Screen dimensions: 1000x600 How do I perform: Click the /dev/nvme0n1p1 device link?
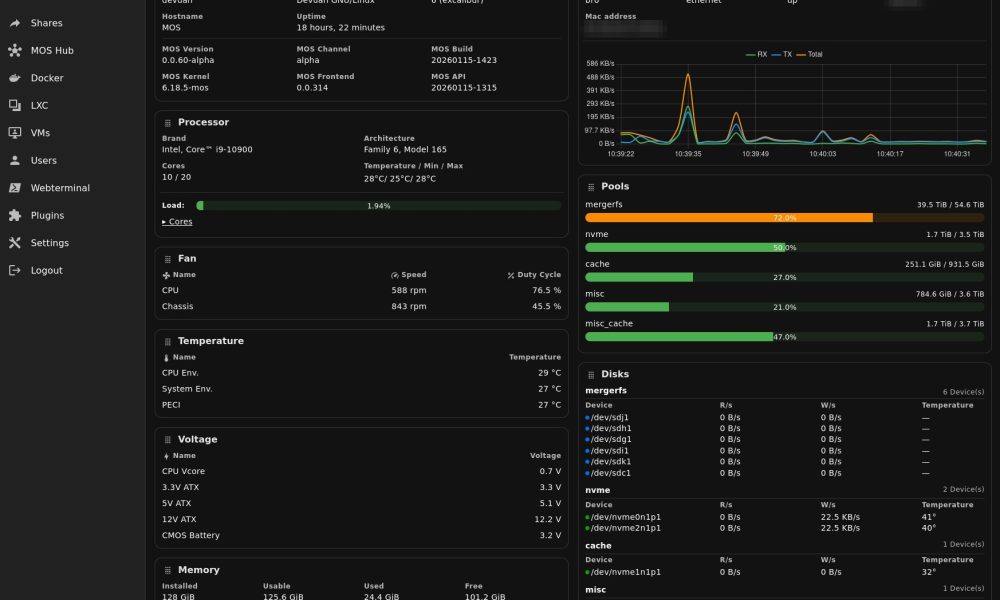625,518
